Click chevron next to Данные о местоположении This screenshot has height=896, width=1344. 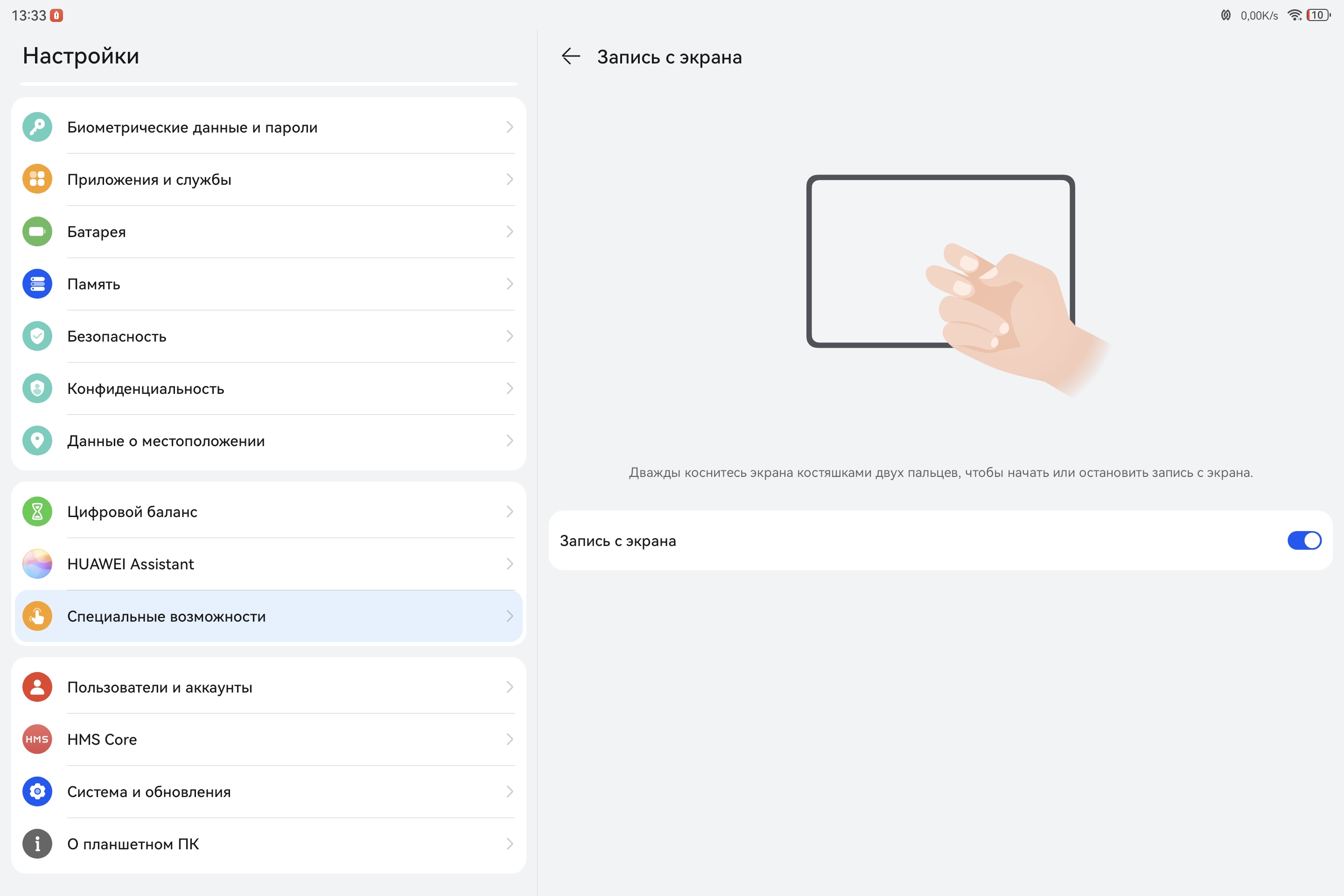pos(509,441)
